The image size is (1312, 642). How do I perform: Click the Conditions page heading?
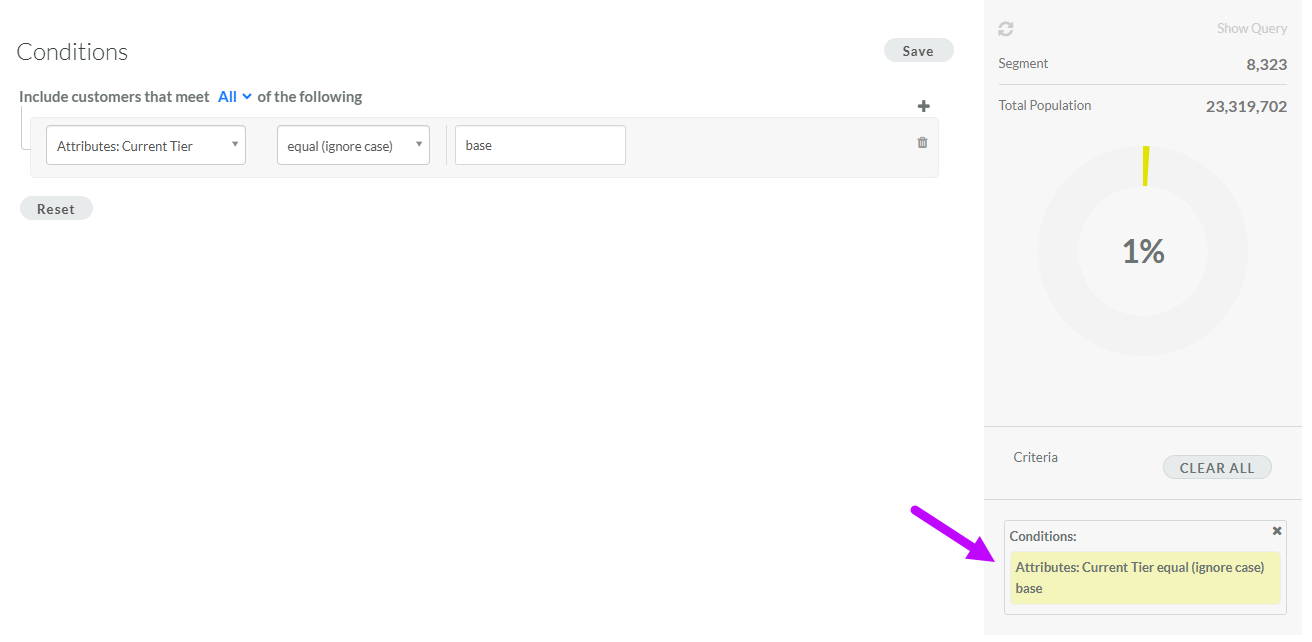pos(72,52)
